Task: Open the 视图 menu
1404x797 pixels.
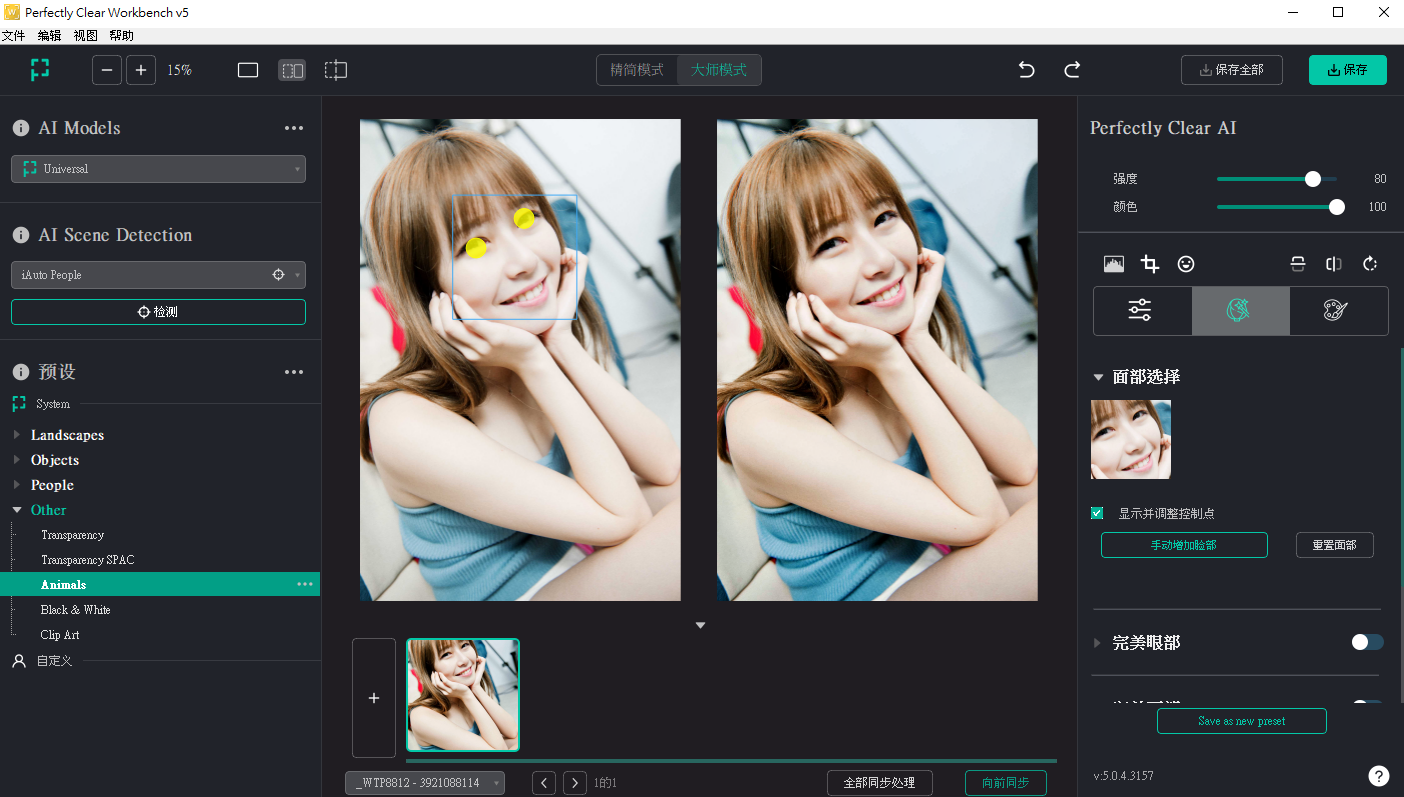Action: coord(85,35)
